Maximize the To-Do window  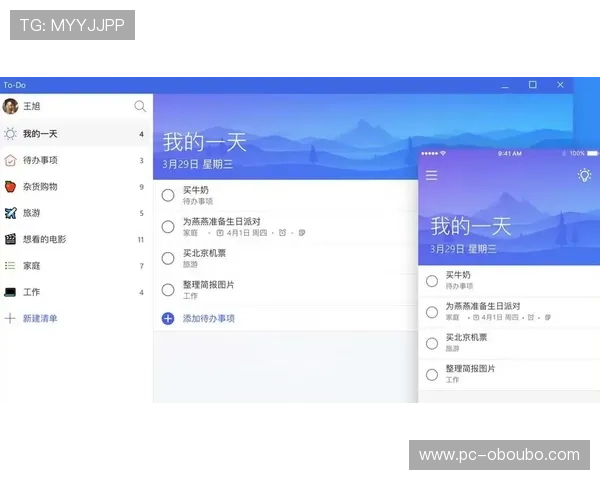point(533,85)
